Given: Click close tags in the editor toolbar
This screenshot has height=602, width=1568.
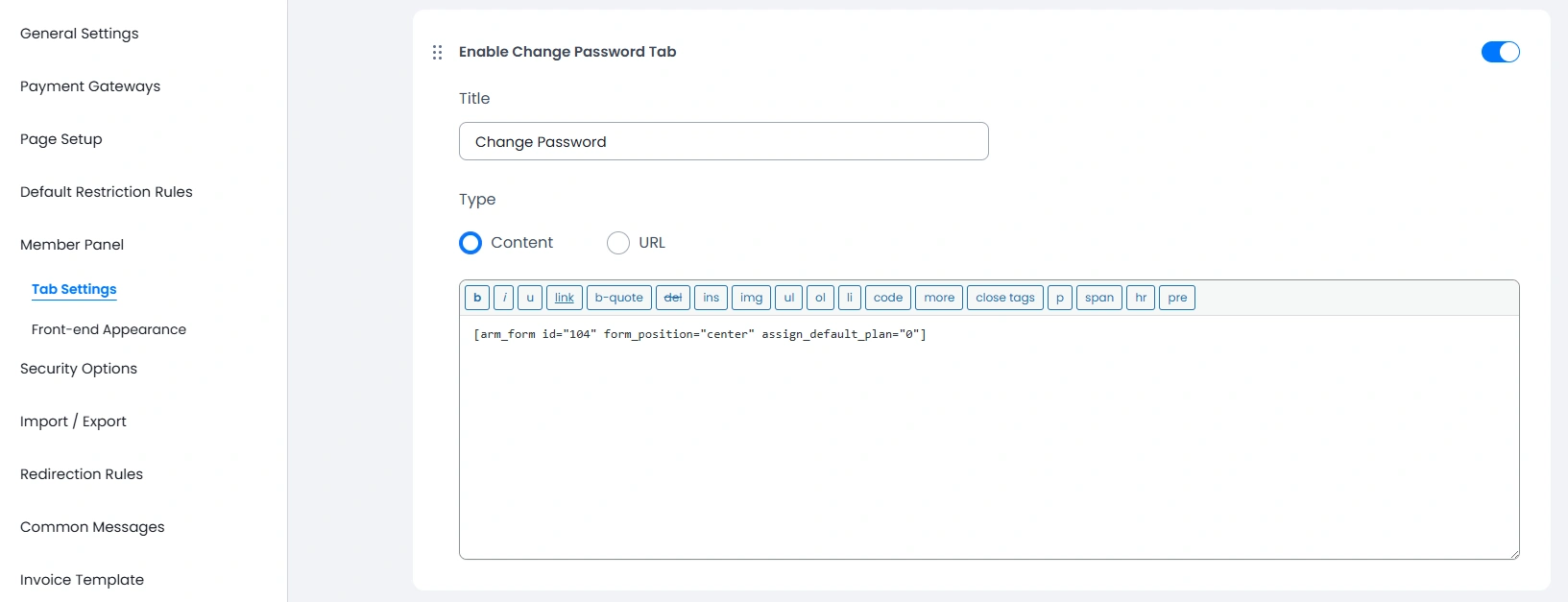Looking at the screenshot, I should [1004, 298].
